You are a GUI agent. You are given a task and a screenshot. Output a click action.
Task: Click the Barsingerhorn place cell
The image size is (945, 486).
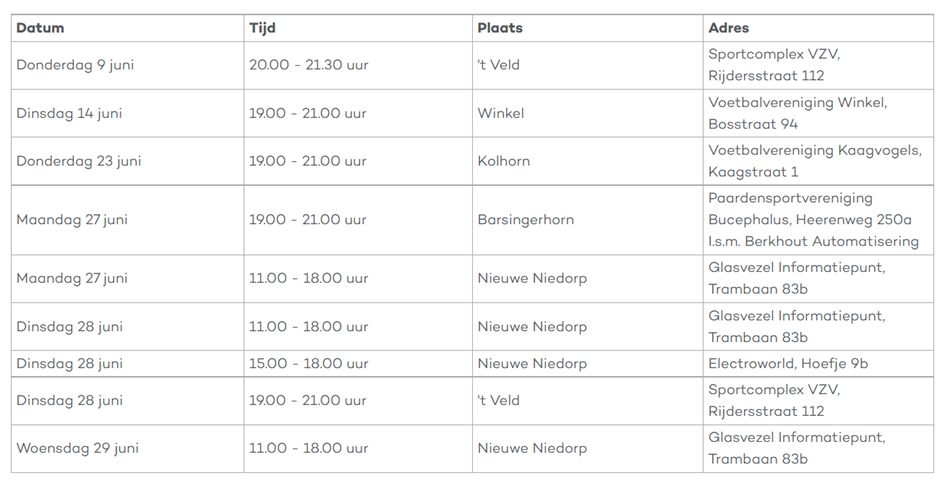tap(526, 220)
